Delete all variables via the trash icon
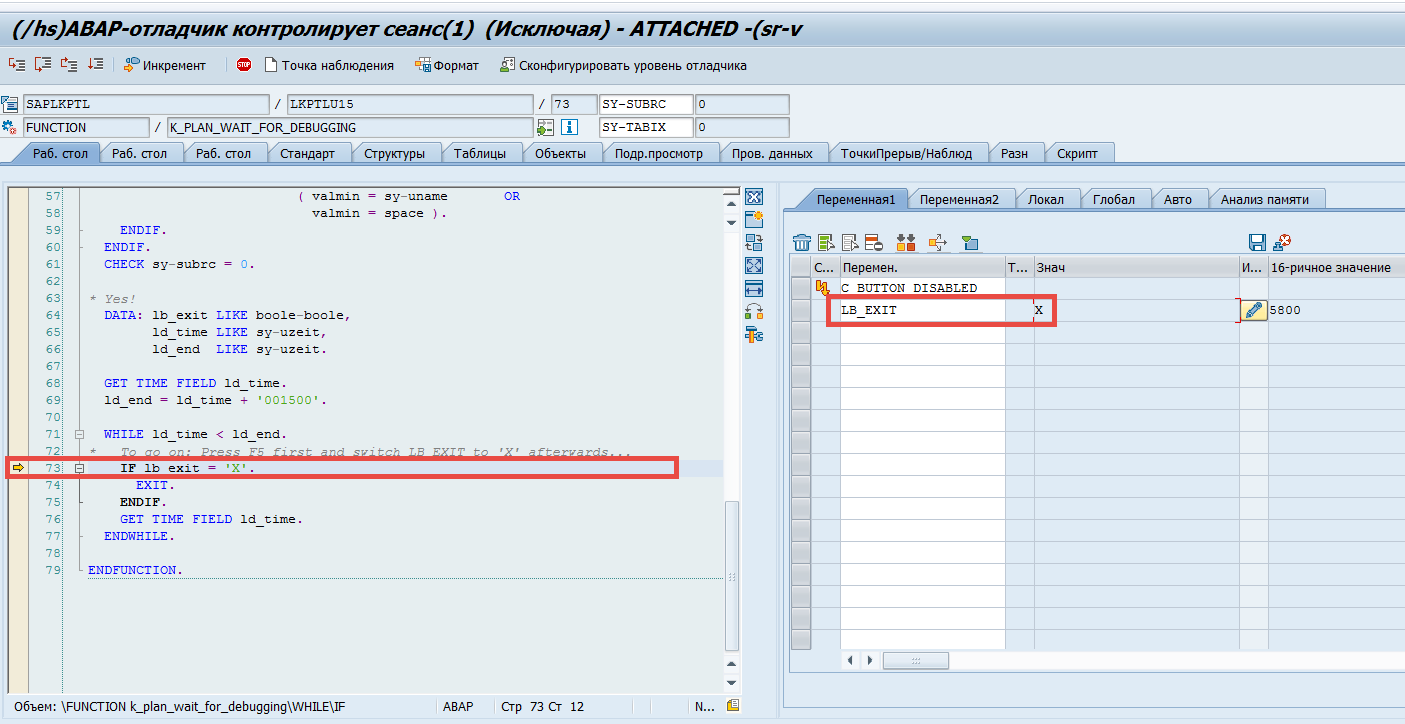Viewport: 1405px width, 724px height. (x=803, y=240)
